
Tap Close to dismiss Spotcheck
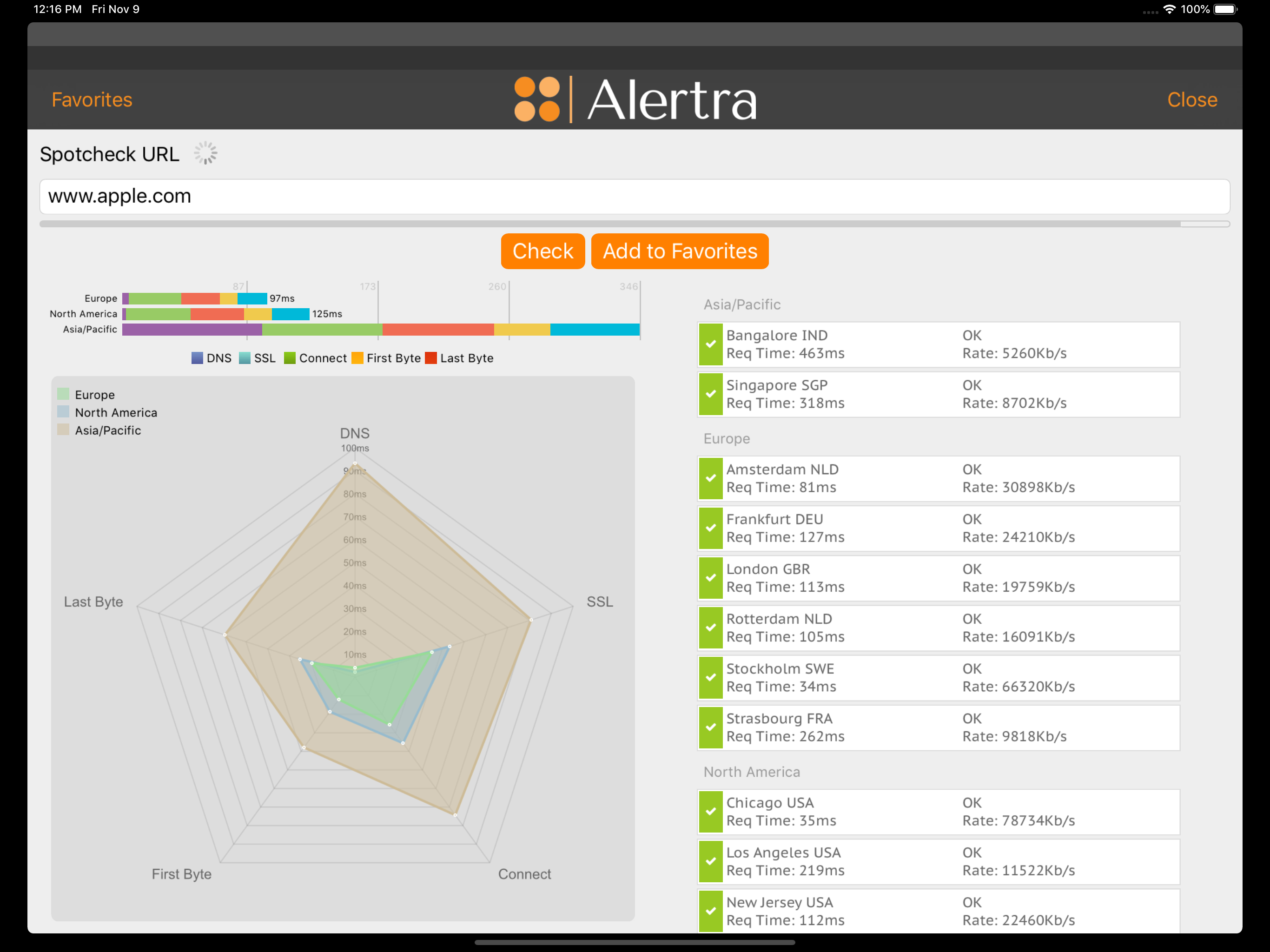(x=1192, y=100)
